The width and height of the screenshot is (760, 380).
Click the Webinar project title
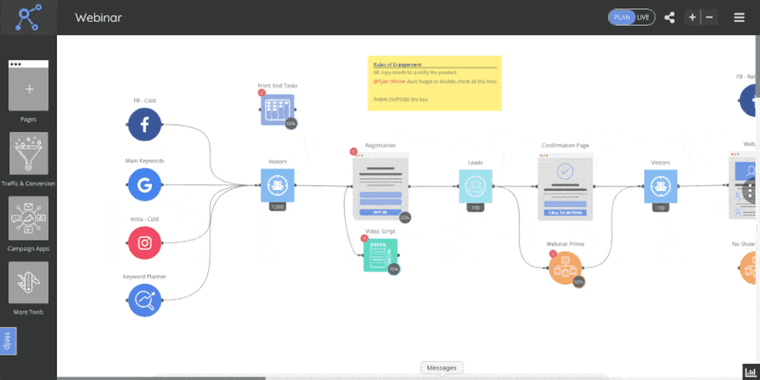(x=98, y=18)
